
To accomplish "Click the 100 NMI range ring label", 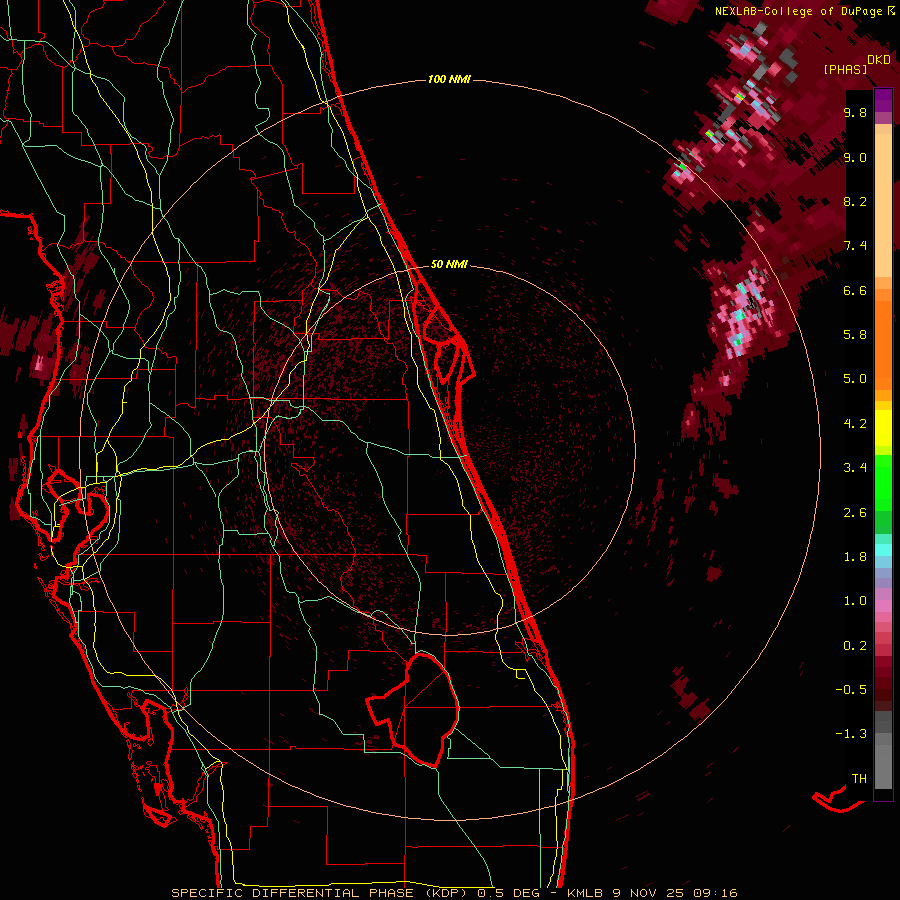I will (x=449, y=79).
